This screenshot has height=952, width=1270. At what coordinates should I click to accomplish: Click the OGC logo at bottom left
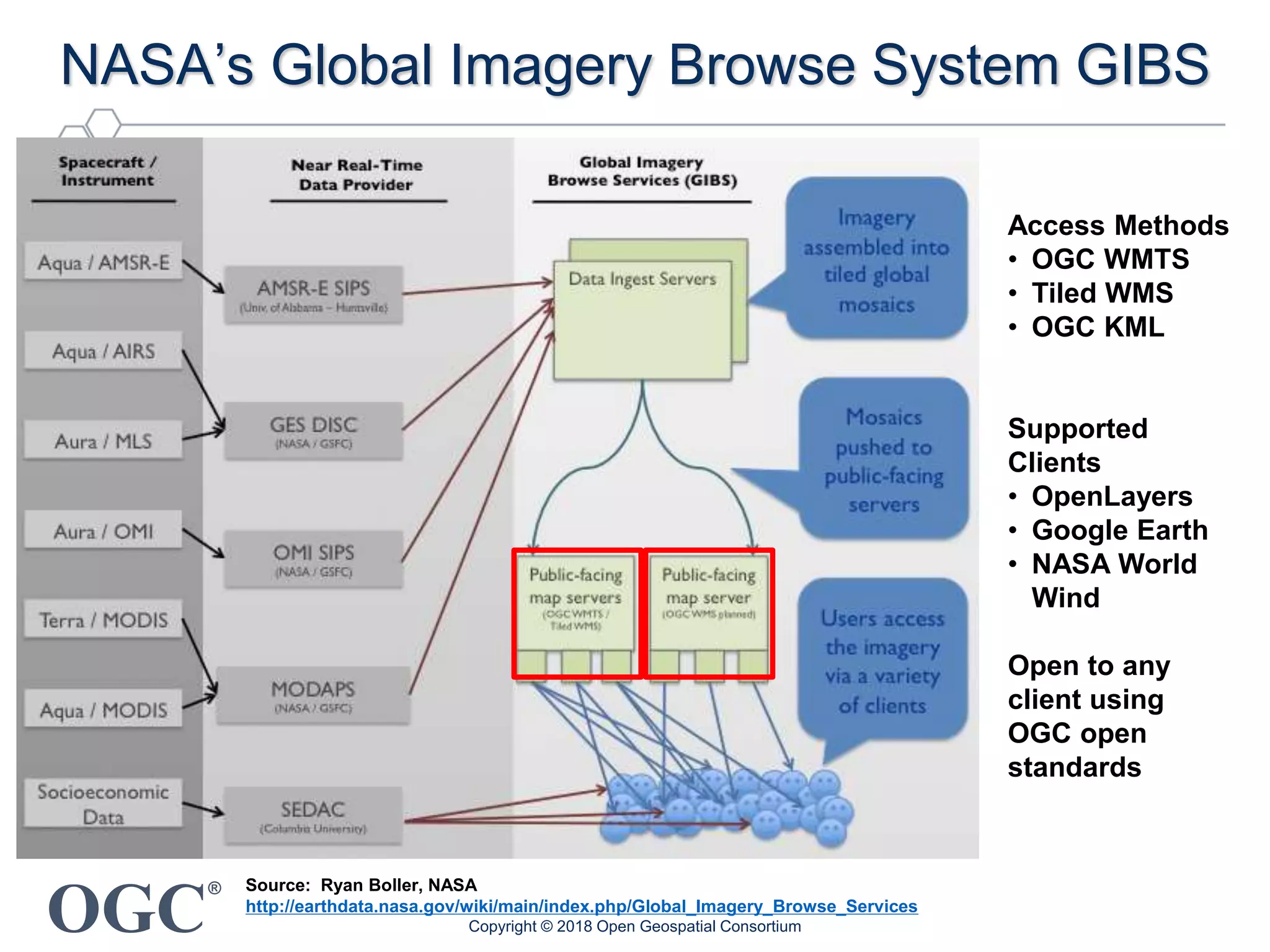point(127,909)
